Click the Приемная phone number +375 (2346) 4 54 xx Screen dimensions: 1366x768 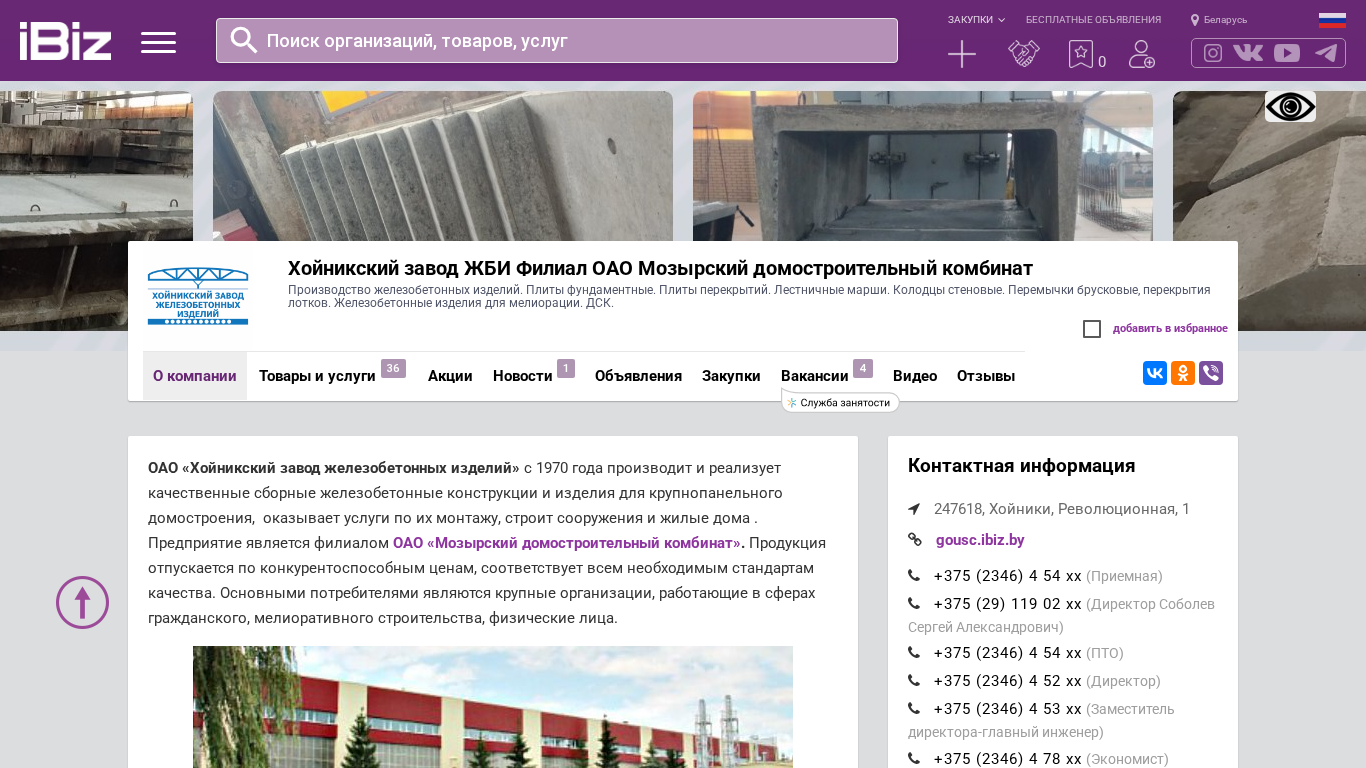coord(1008,576)
